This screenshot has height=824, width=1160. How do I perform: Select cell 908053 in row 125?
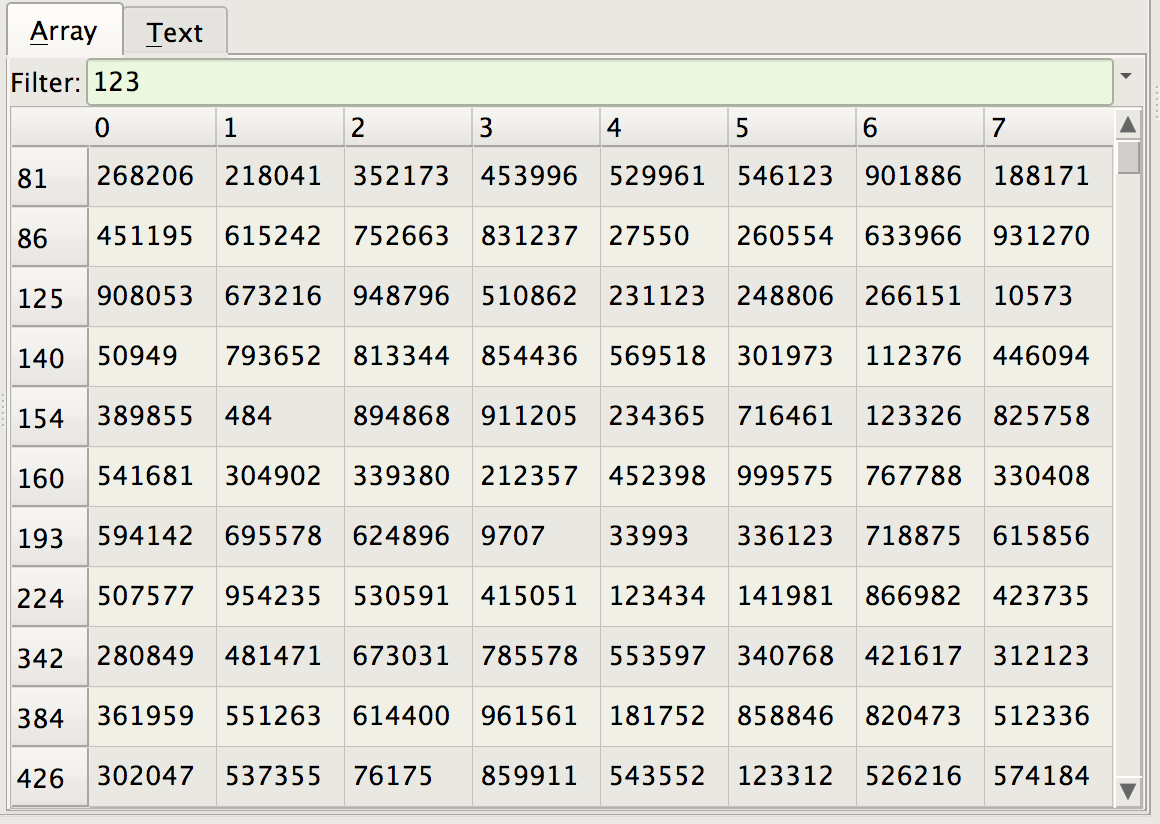pyautogui.click(x=152, y=296)
